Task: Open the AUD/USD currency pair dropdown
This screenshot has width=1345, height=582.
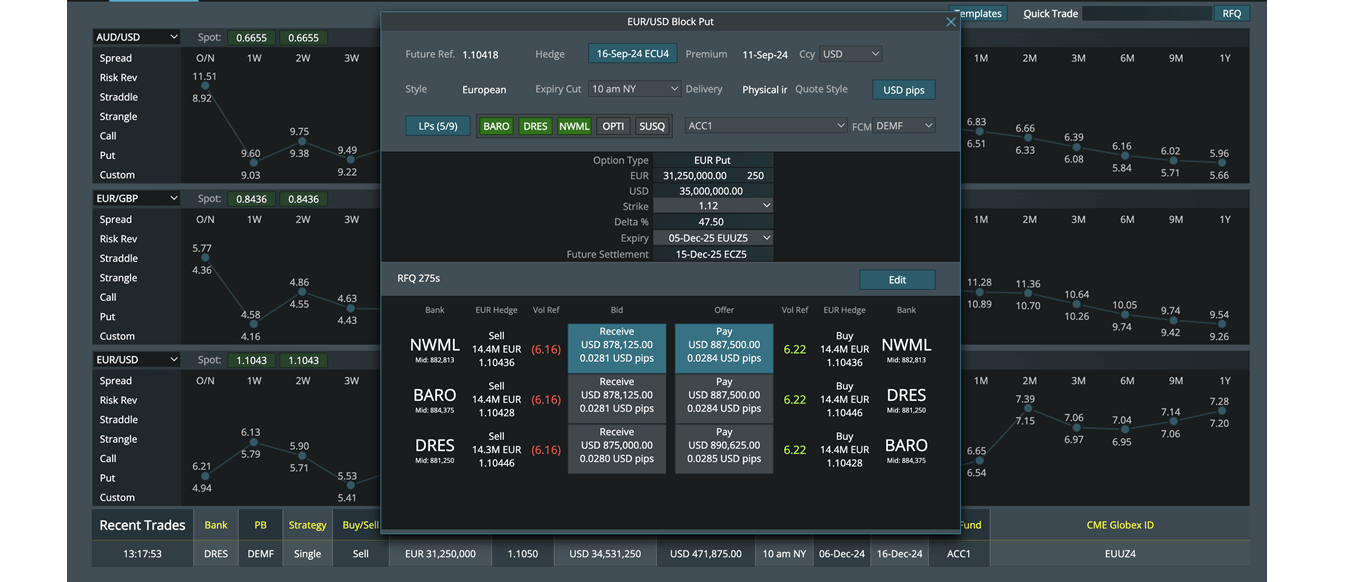Action: [137, 37]
